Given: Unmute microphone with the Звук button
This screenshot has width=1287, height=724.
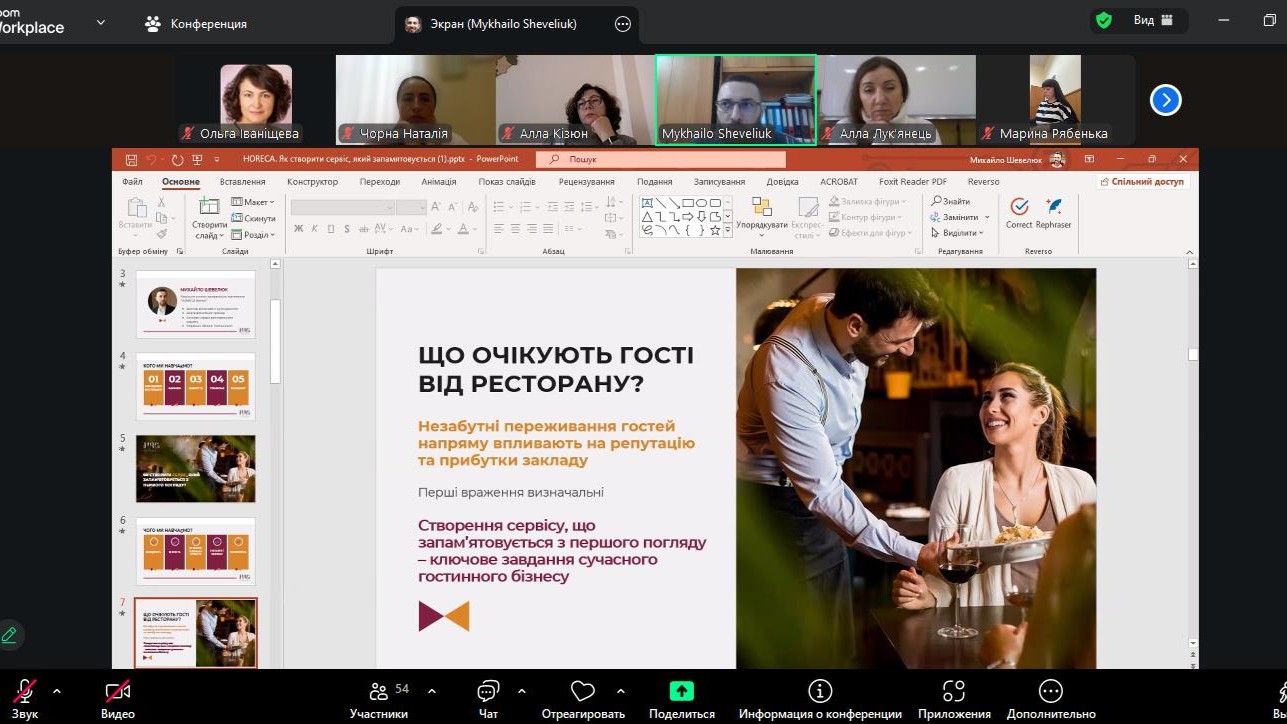Looking at the screenshot, I should (x=25, y=692).
